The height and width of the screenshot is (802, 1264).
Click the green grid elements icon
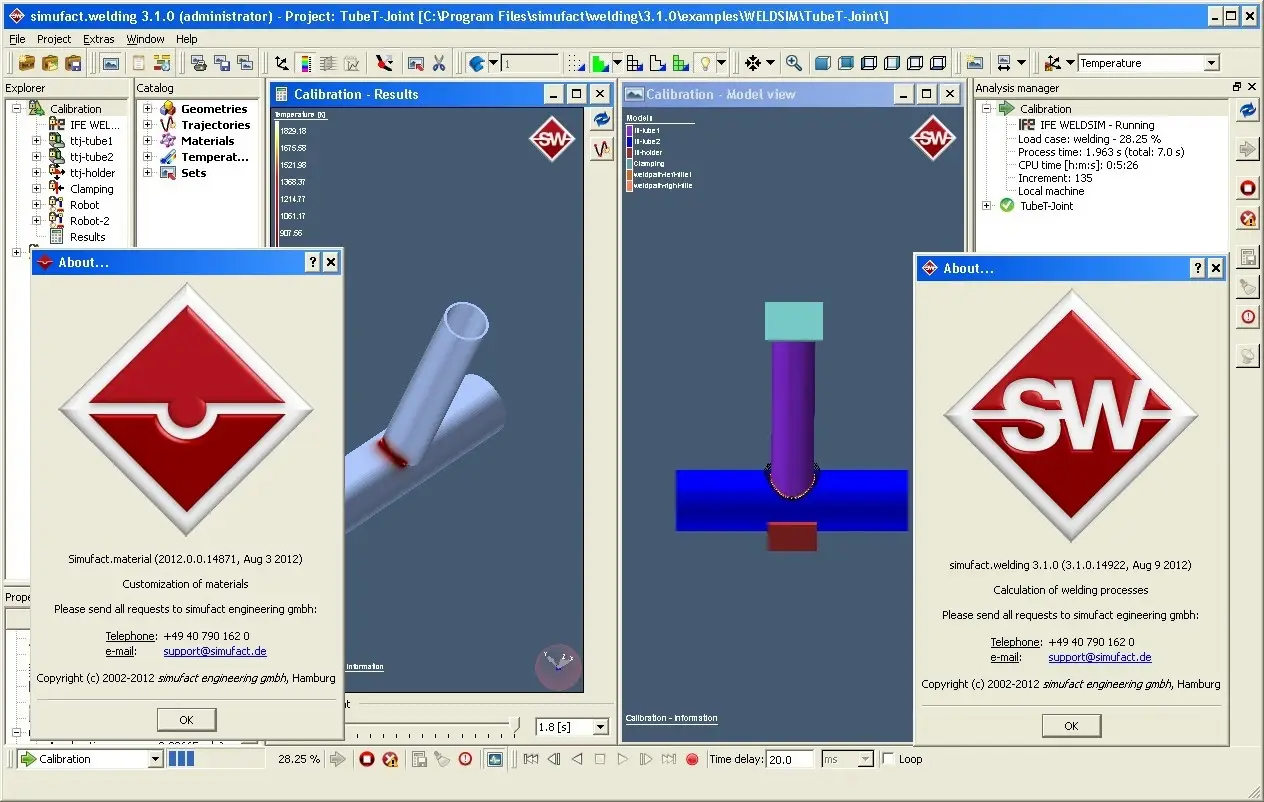[681, 63]
